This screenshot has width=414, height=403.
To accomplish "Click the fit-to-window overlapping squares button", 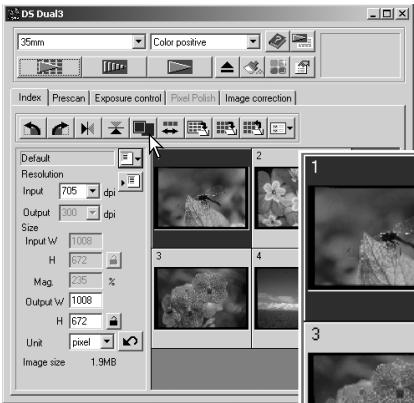I will (x=143, y=128).
